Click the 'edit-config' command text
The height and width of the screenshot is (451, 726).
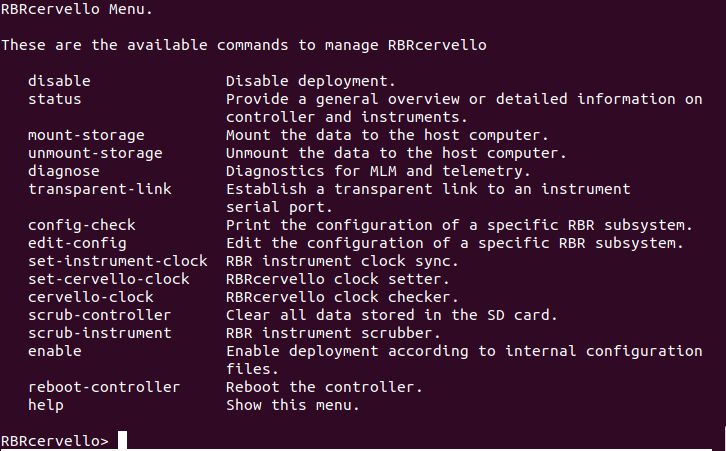pos(77,243)
